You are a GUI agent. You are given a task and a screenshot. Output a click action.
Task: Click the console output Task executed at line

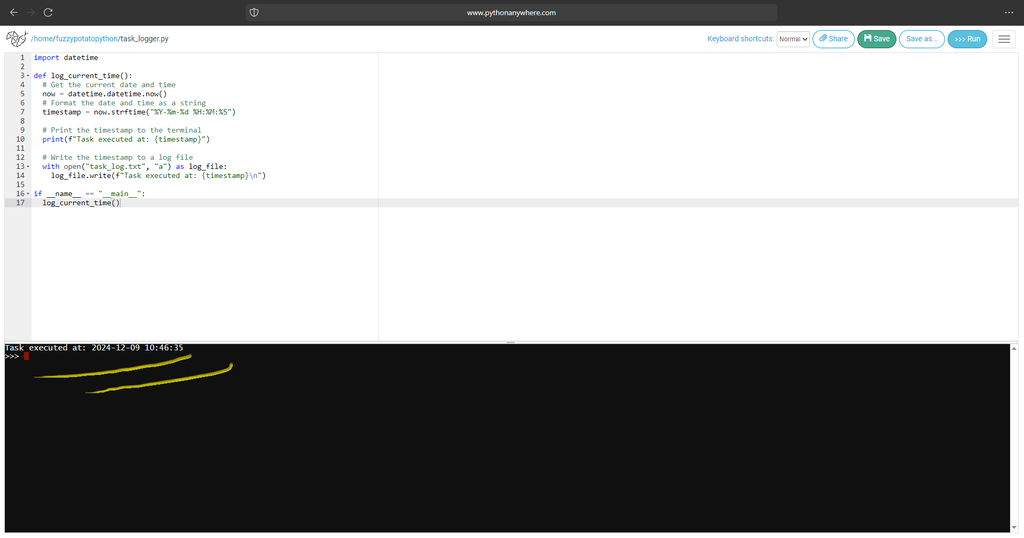[94, 348]
